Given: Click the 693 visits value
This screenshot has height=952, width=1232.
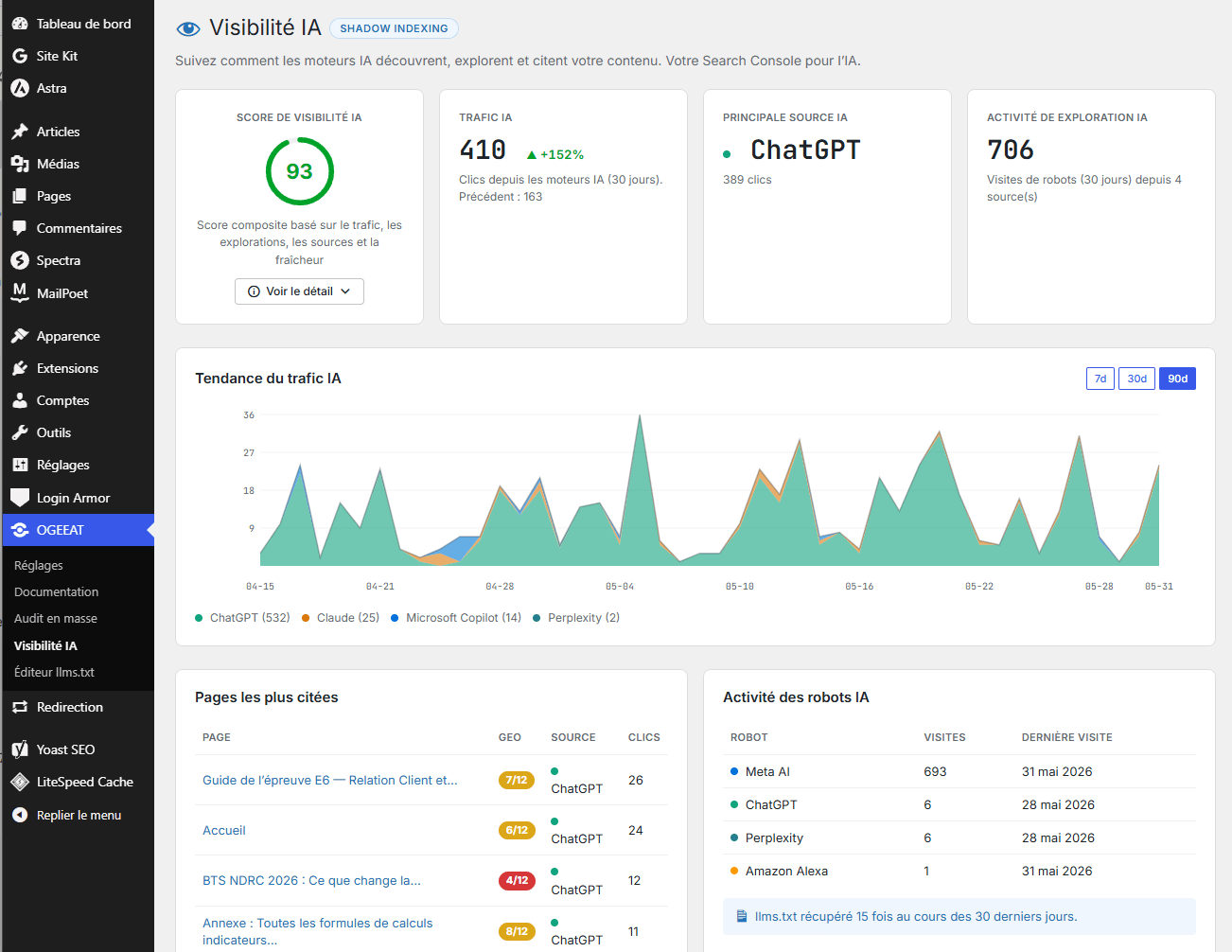Looking at the screenshot, I should pos(935,771).
